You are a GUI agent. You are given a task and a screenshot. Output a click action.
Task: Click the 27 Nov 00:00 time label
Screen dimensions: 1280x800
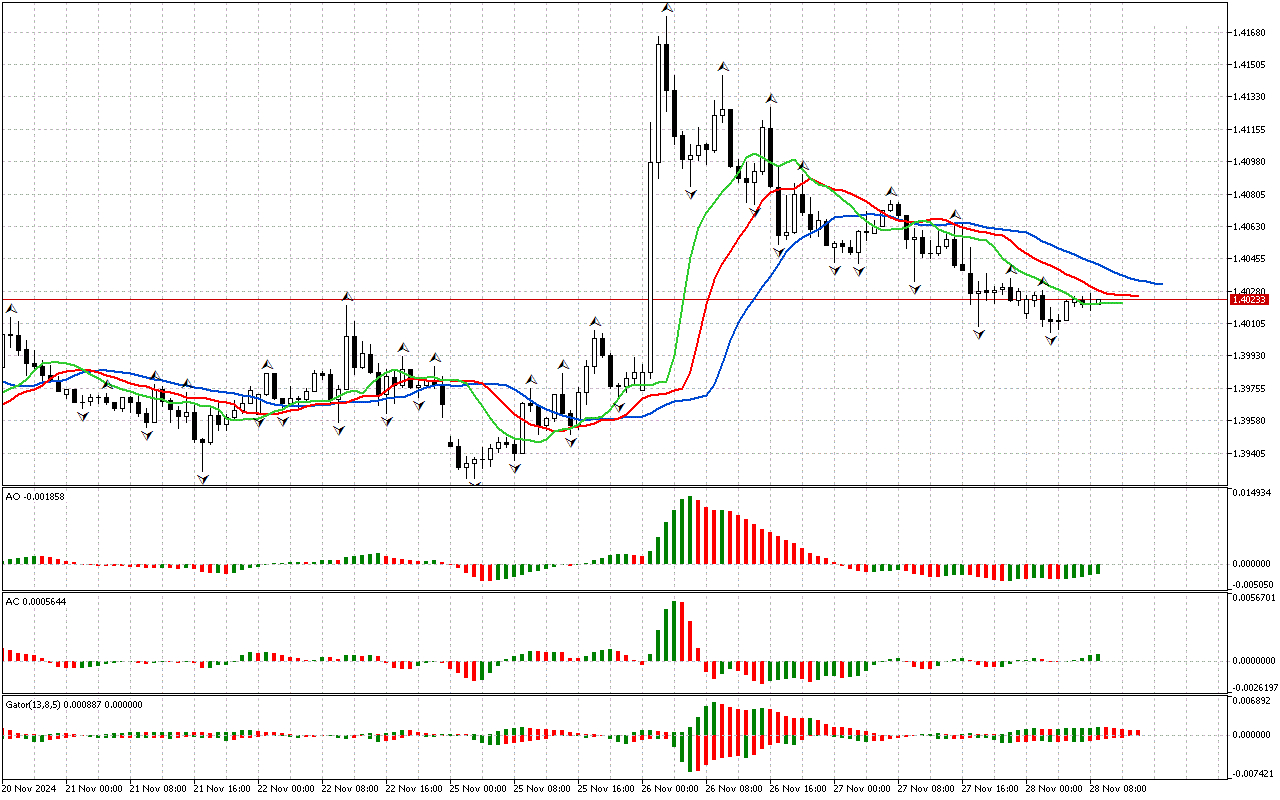point(861,789)
